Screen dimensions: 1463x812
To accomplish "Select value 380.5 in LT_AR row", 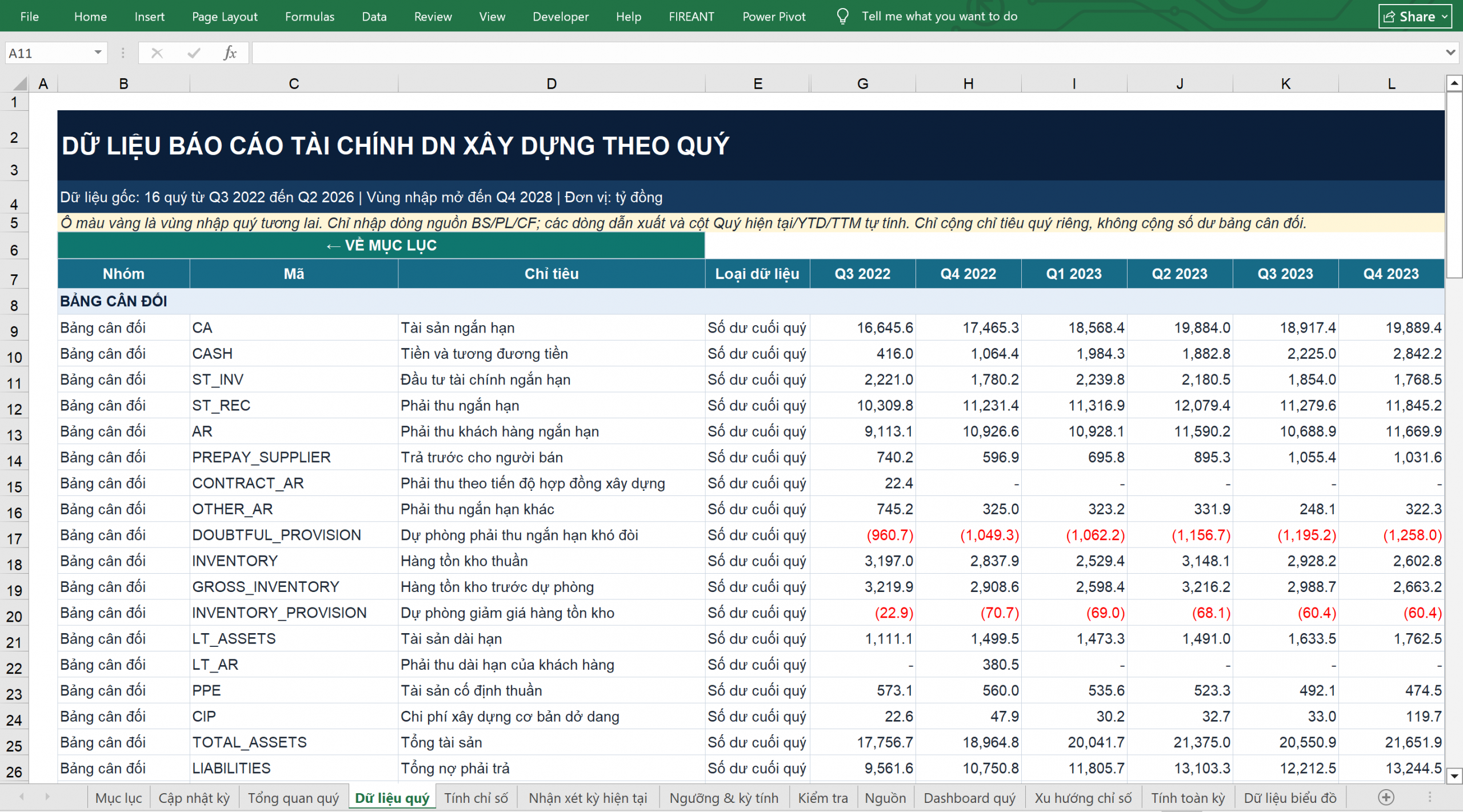I will coord(969,665).
